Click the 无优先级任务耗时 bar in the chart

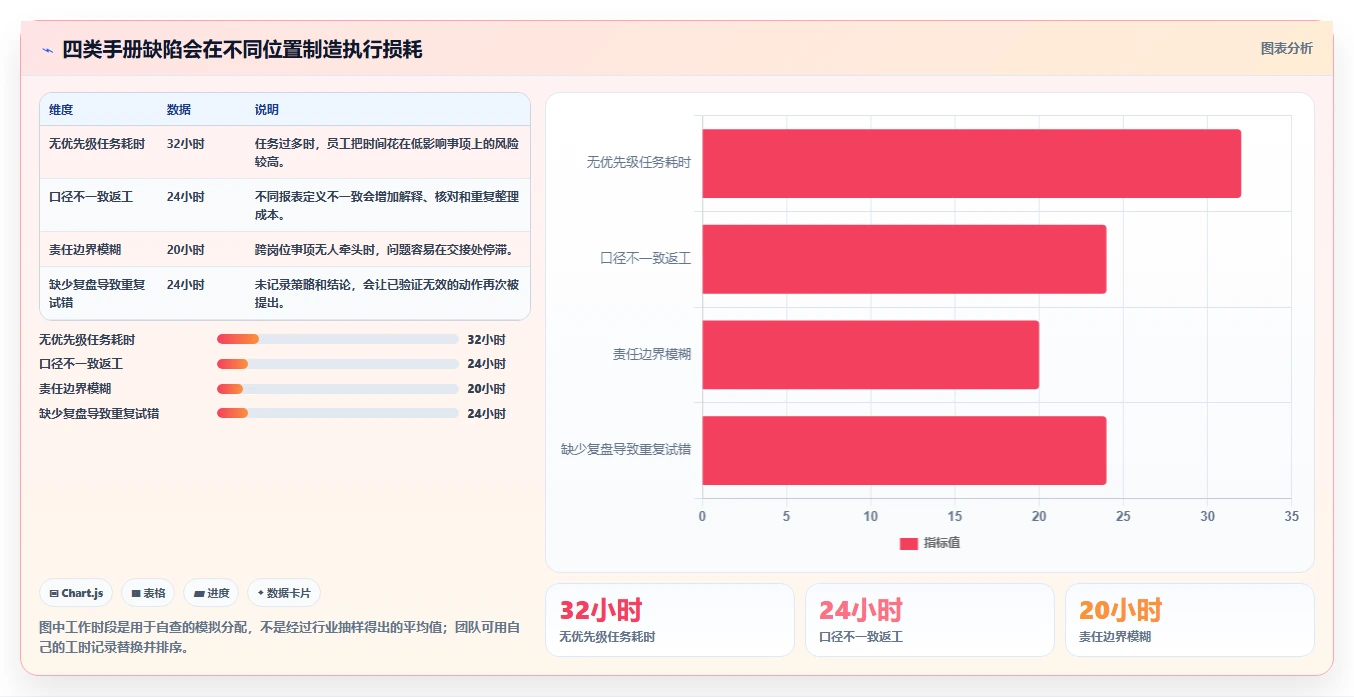coord(971,163)
